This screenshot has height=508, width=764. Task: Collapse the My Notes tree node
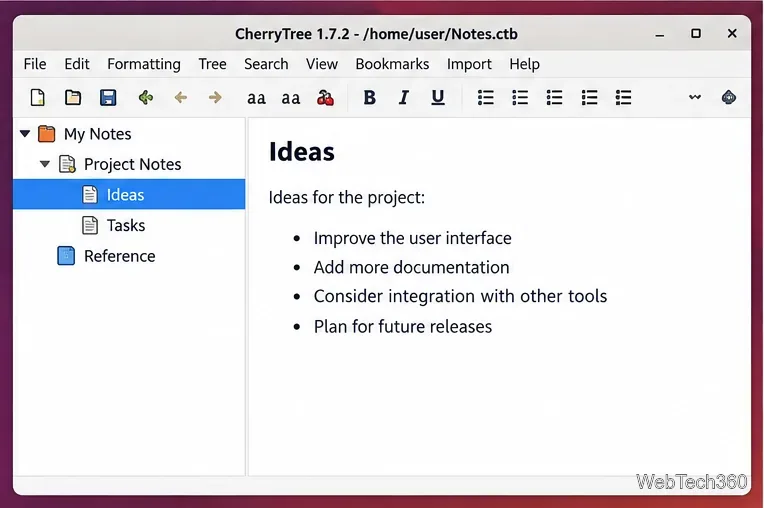[25, 133]
